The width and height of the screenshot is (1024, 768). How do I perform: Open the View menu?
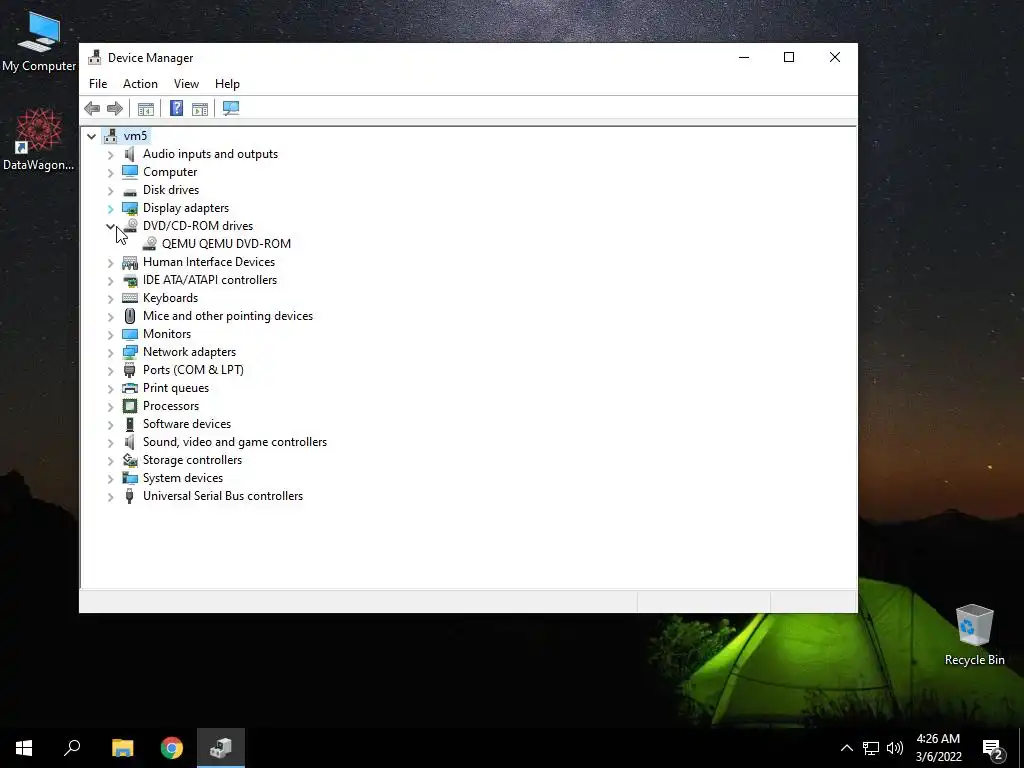(x=186, y=84)
